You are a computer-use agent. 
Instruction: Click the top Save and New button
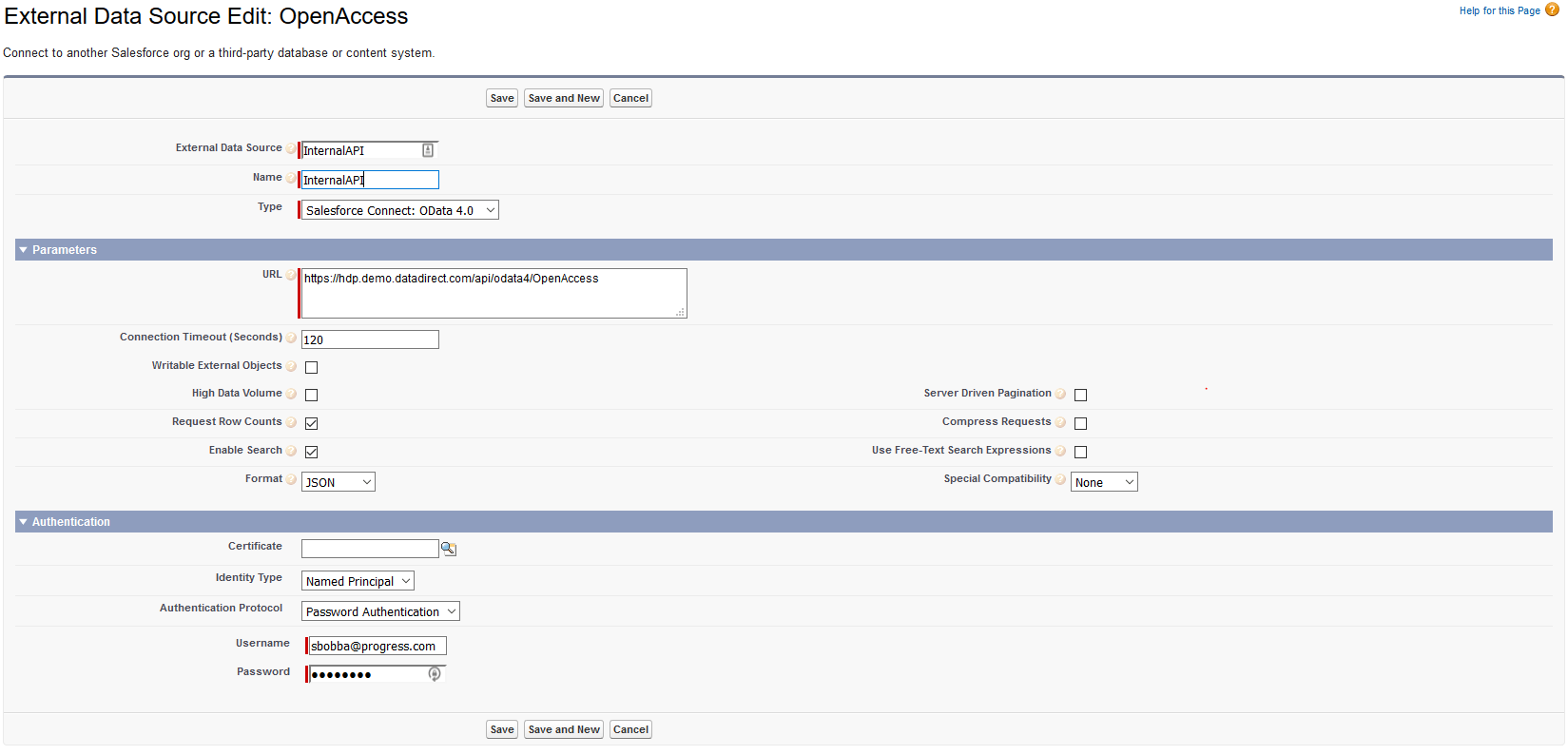pyautogui.click(x=564, y=98)
